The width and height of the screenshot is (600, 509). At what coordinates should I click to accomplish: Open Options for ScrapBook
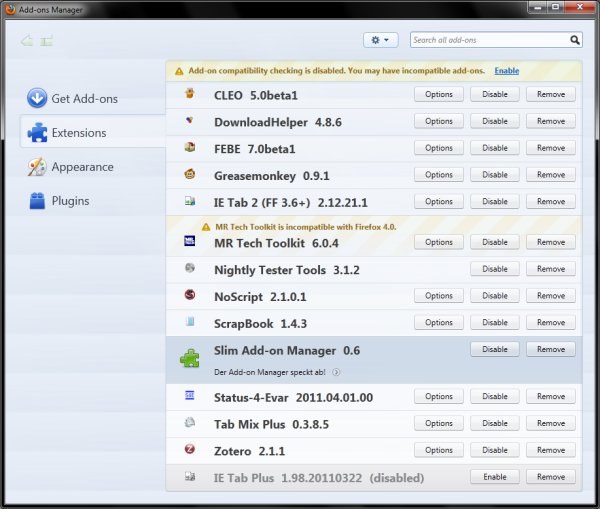(x=439, y=322)
